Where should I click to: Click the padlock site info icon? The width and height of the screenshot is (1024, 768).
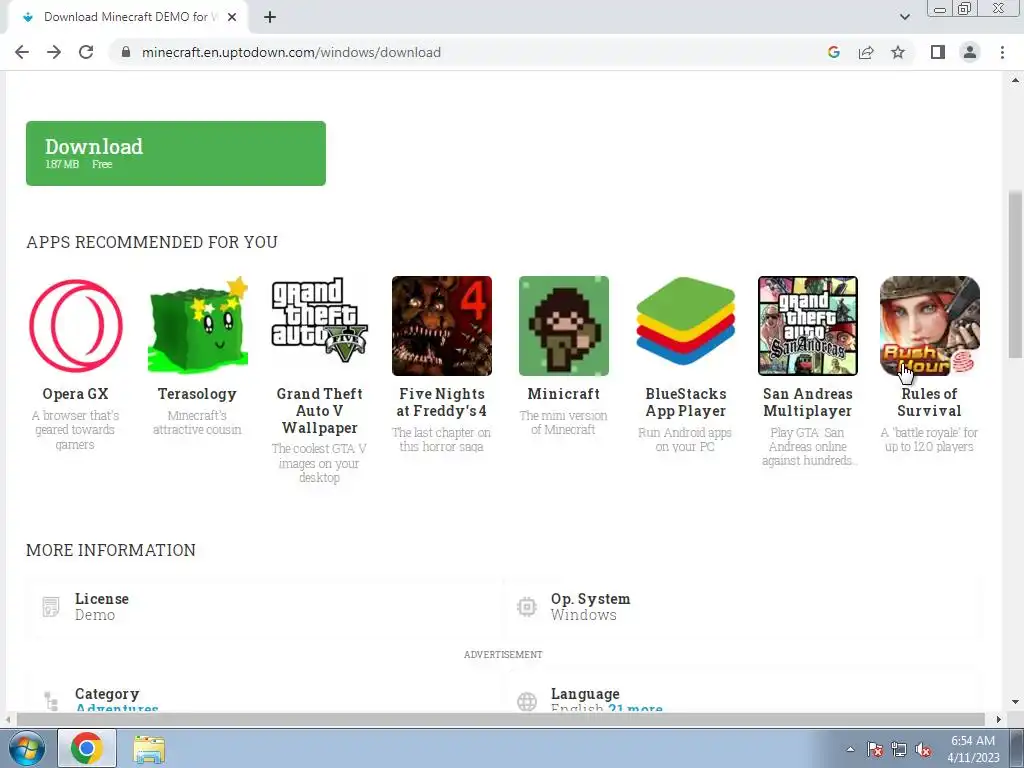click(x=126, y=52)
